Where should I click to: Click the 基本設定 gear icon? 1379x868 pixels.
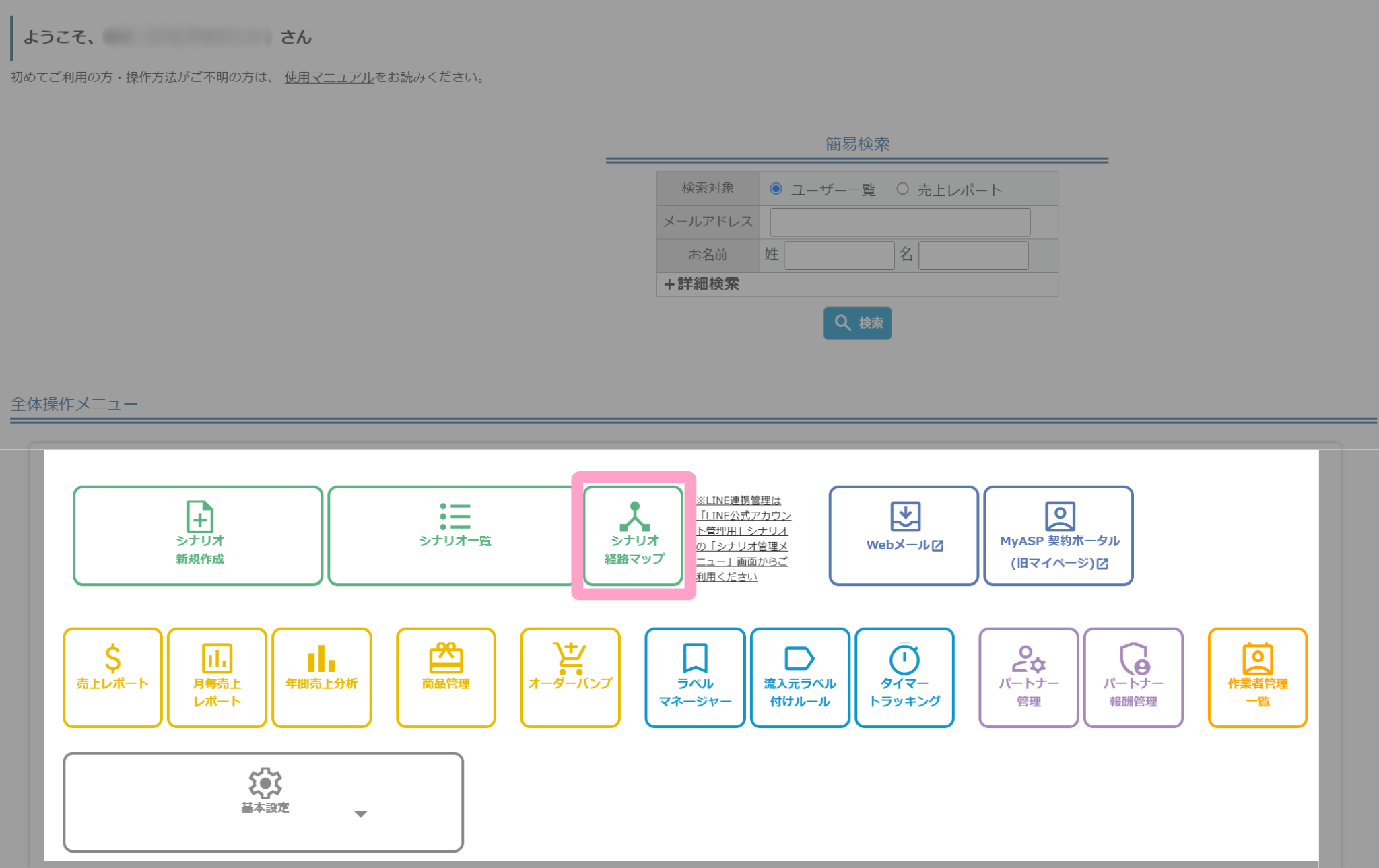(x=265, y=782)
